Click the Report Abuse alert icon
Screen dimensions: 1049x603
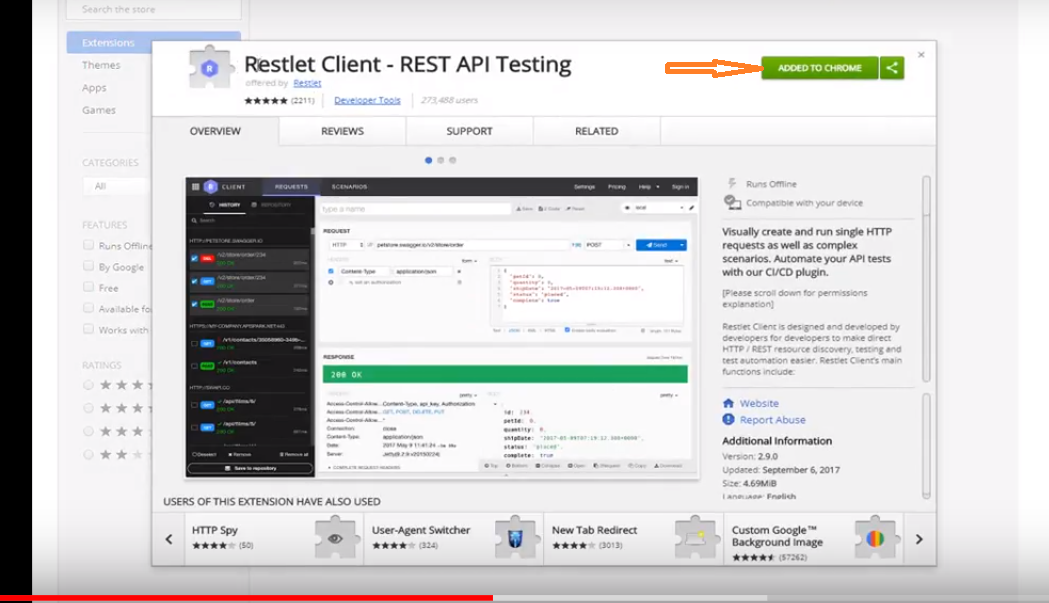(729, 420)
